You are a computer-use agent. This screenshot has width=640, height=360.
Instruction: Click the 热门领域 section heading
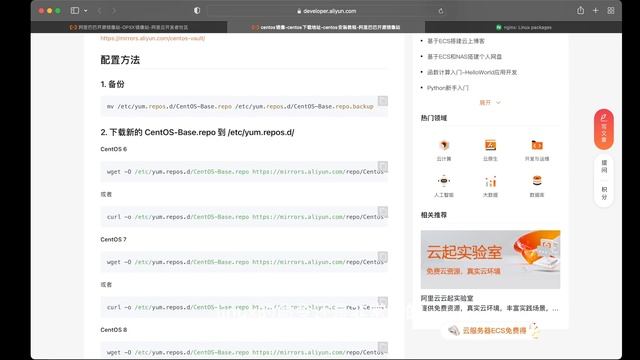pyautogui.click(x=434, y=118)
